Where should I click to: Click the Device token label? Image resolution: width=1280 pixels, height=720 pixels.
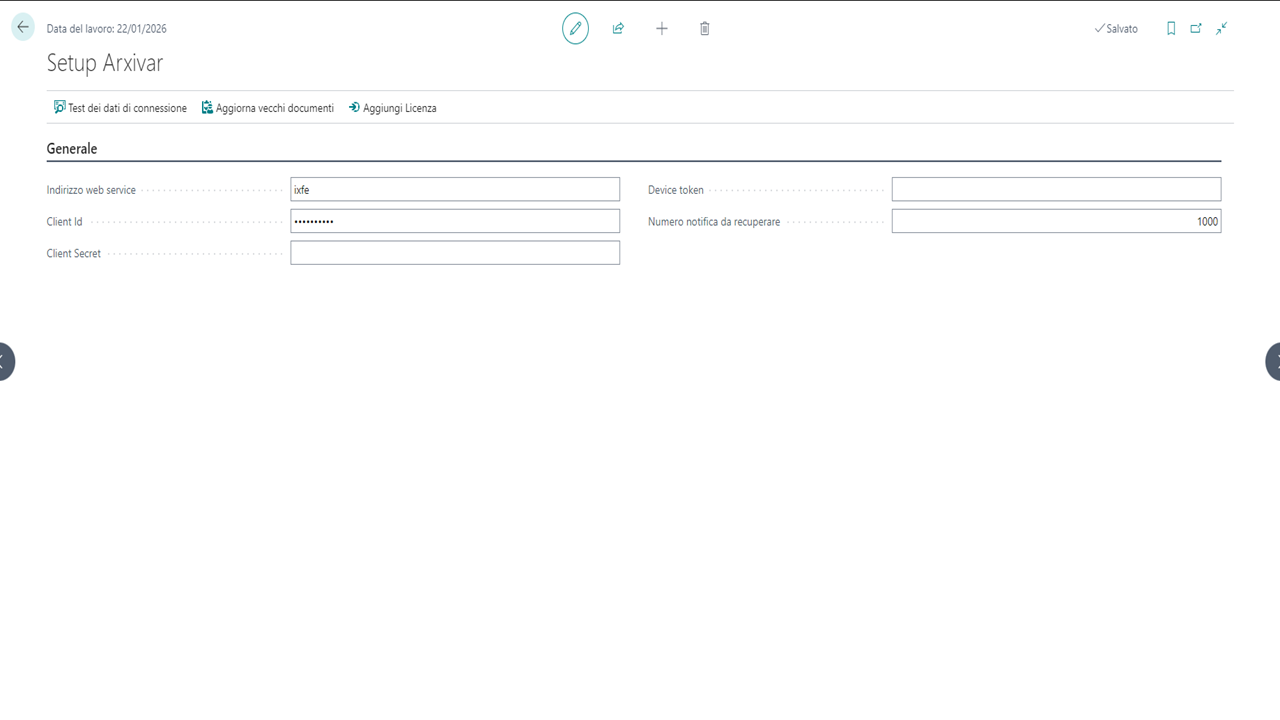(676, 190)
